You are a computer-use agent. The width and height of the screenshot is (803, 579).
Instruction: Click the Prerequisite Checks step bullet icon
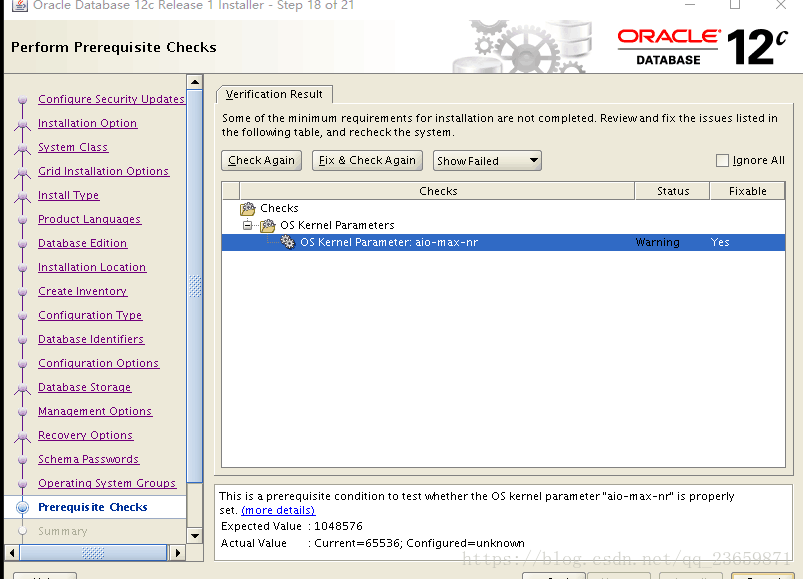point(22,507)
